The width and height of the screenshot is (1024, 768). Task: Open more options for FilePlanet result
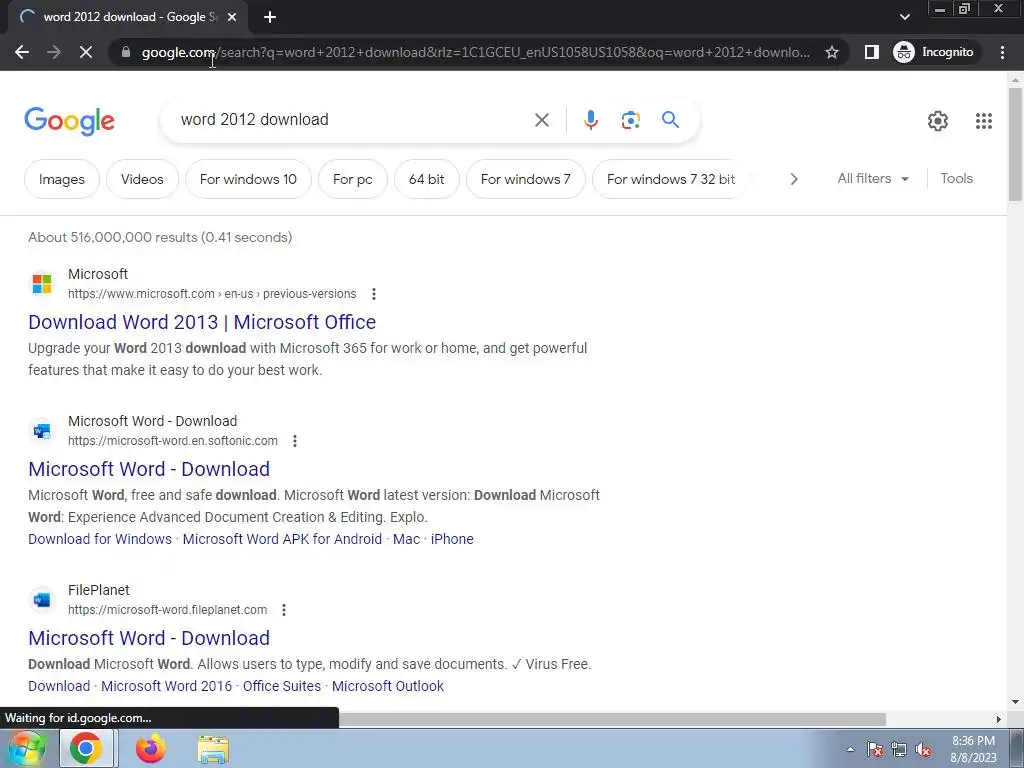point(283,610)
